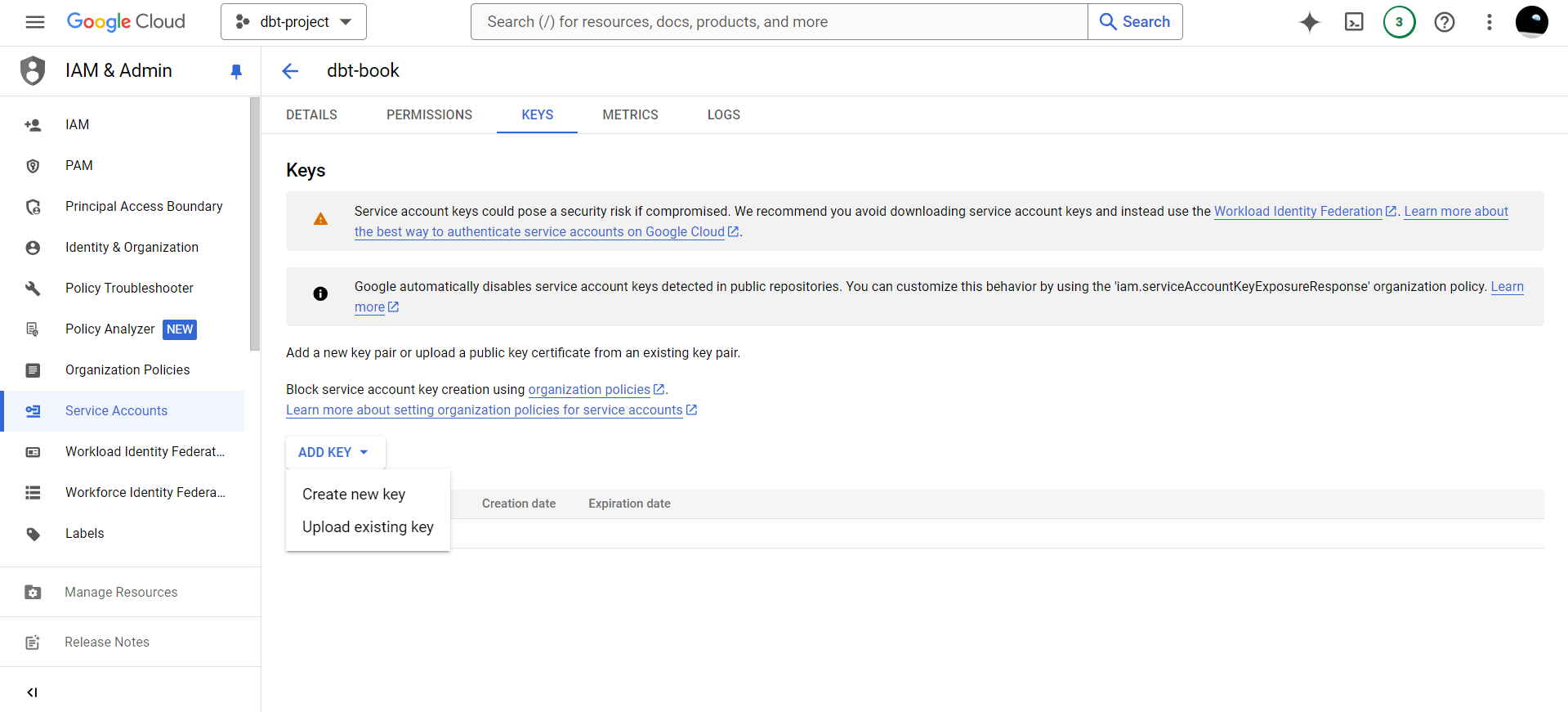The width and height of the screenshot is (1568, 712).
Task: Go back with the left arrow
Action: coord(290,71)
